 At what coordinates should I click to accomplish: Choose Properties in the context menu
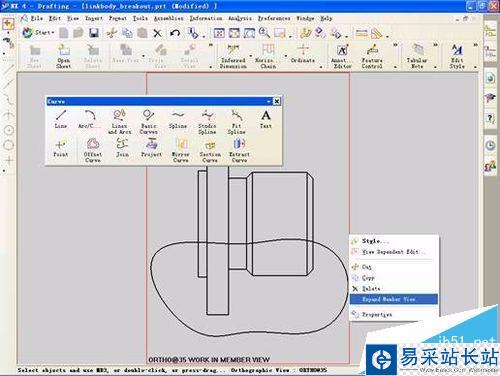coord(394,314)
